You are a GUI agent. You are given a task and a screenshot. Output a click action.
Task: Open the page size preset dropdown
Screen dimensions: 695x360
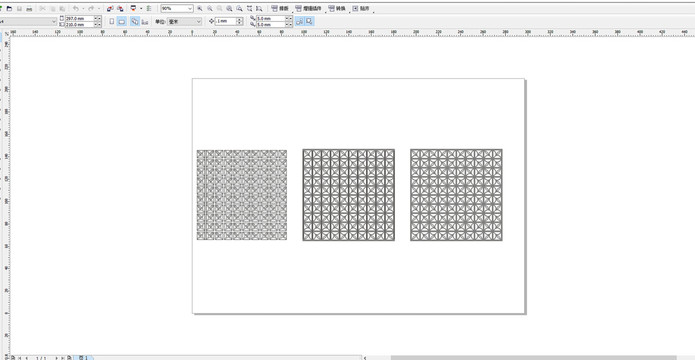pyautogui.click(x=54, y=21)
